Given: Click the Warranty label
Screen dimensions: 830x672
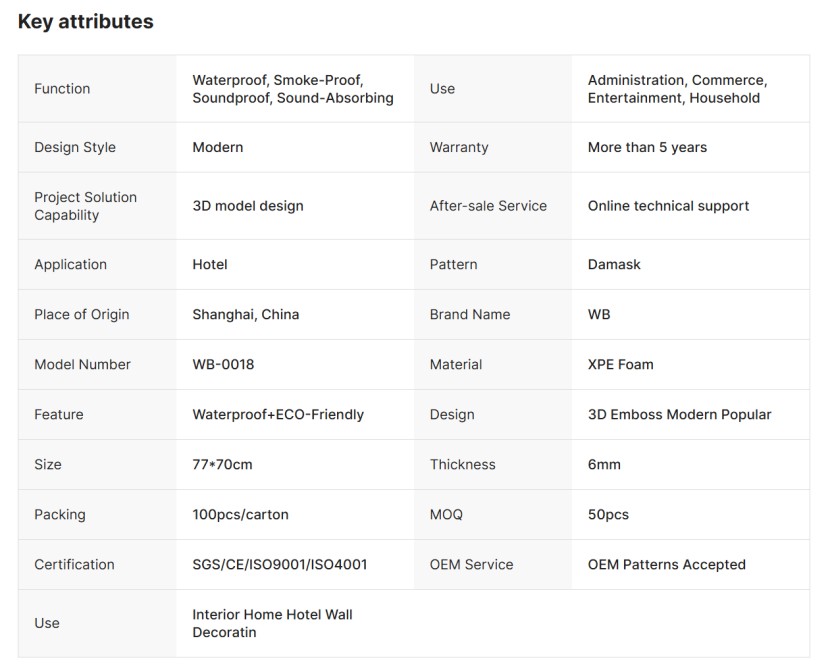Looking at the screenshot, I should click(x=459, y=147).
